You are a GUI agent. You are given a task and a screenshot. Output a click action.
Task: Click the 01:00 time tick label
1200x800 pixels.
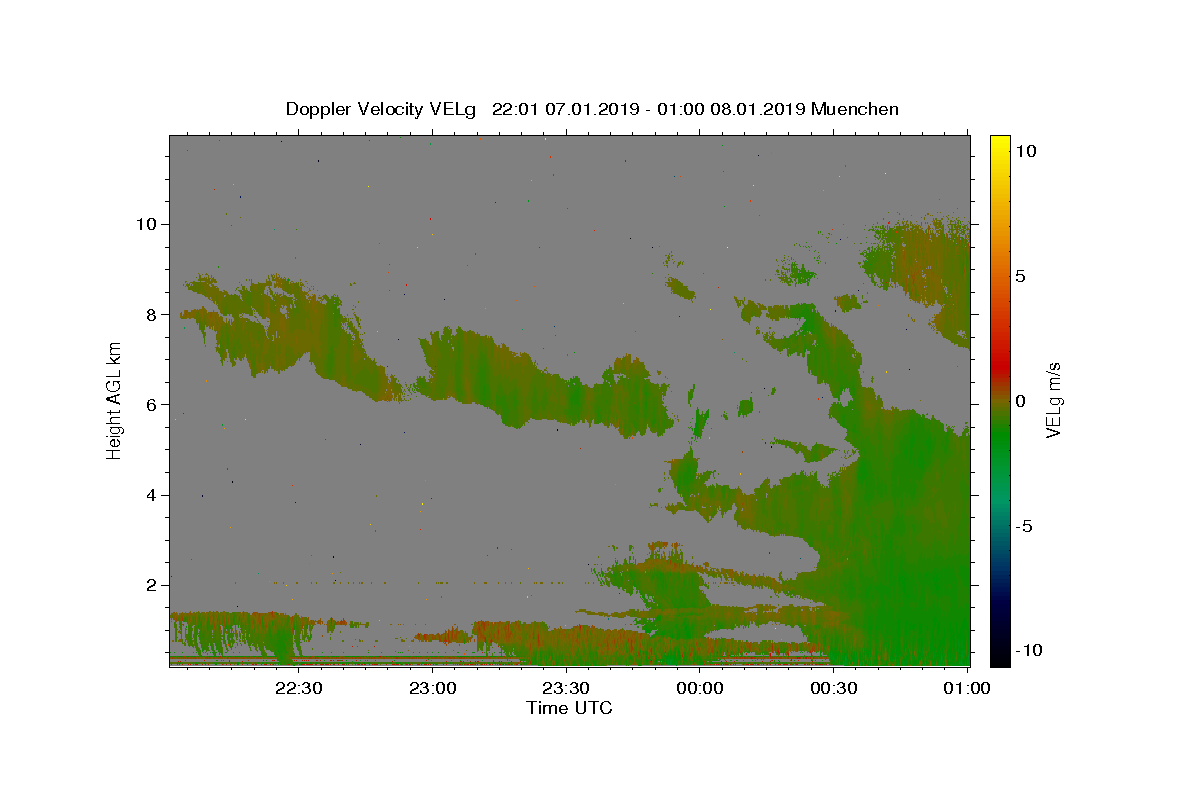(x=967, y=688)
